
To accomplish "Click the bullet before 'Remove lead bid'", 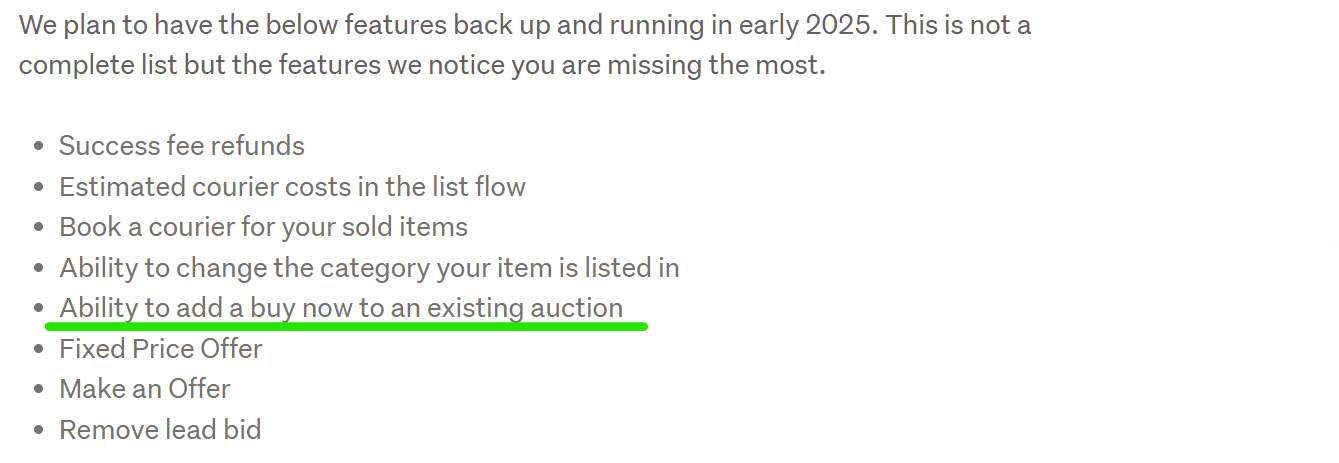I will click(x=39, y=431).
